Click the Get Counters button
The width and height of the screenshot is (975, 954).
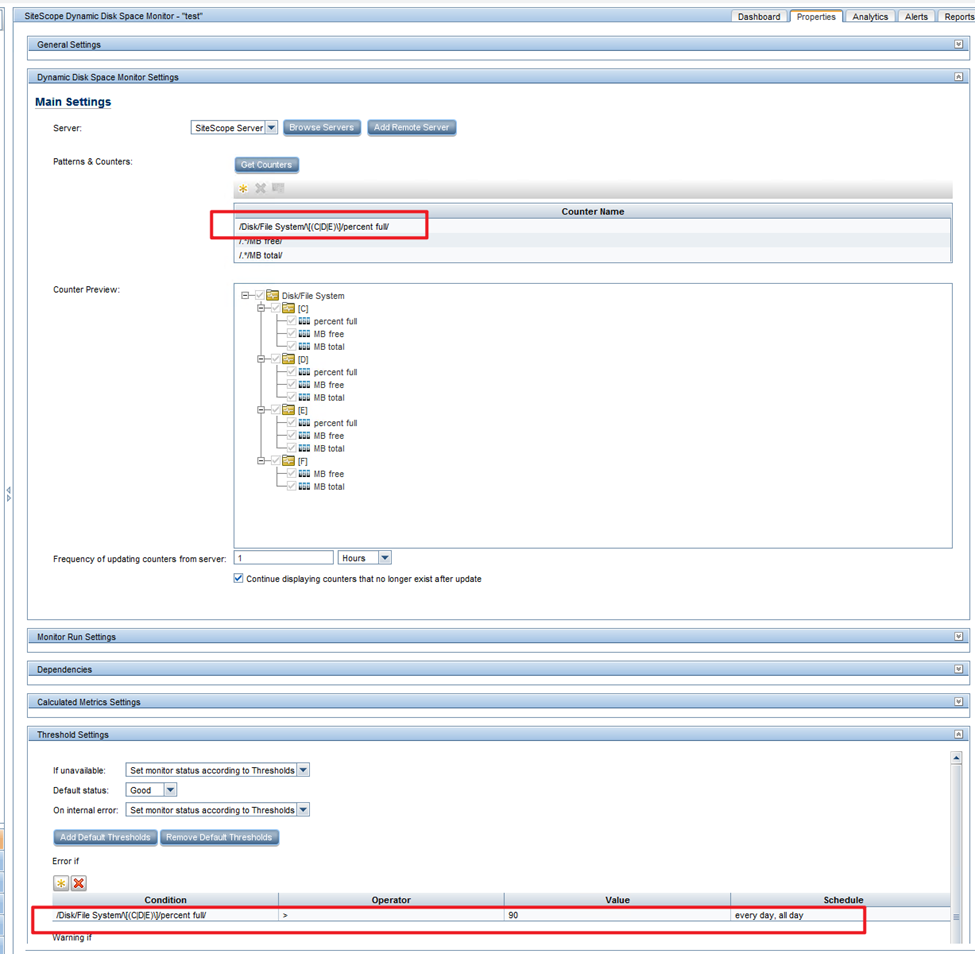pos(267,165)
